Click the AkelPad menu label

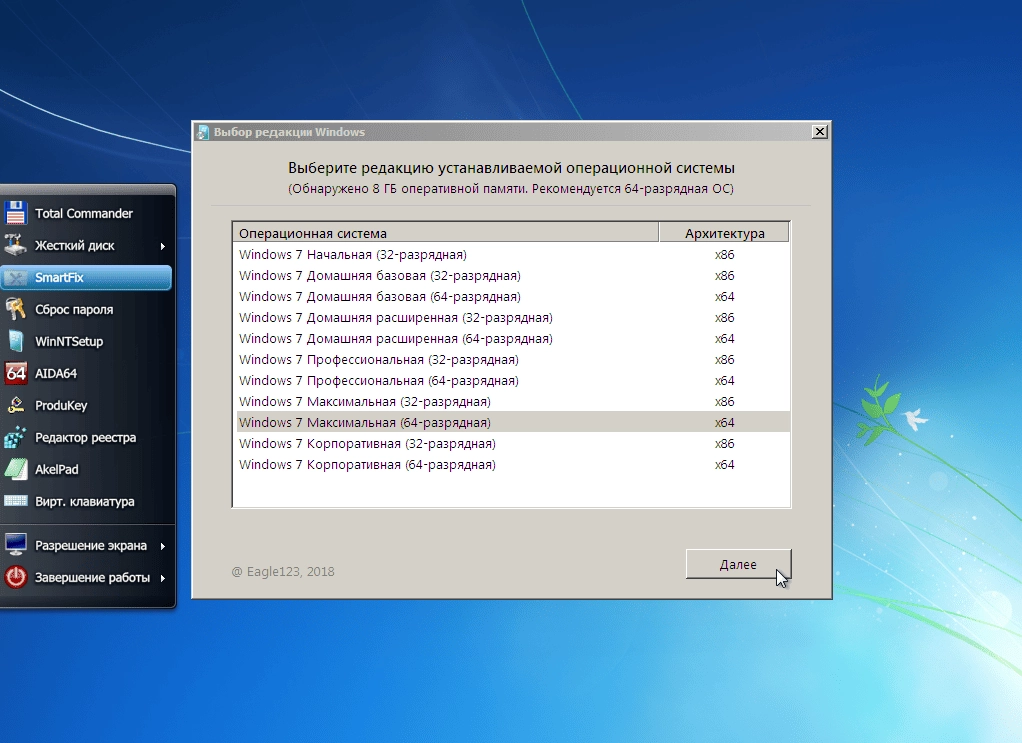click(x=57, y=469)
